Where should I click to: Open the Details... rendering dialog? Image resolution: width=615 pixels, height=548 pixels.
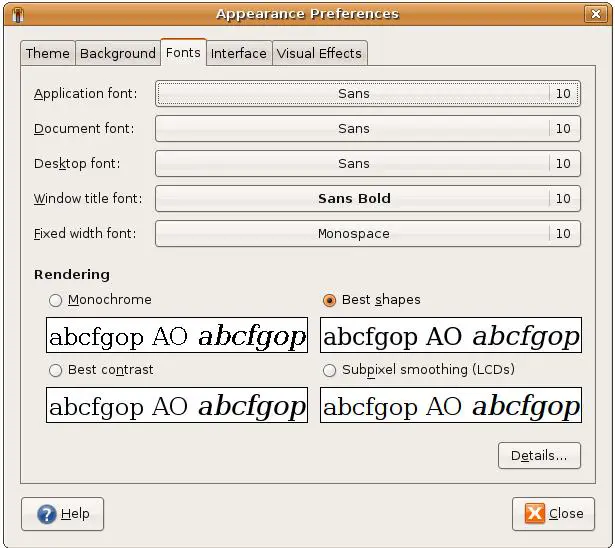coord(539,455)
